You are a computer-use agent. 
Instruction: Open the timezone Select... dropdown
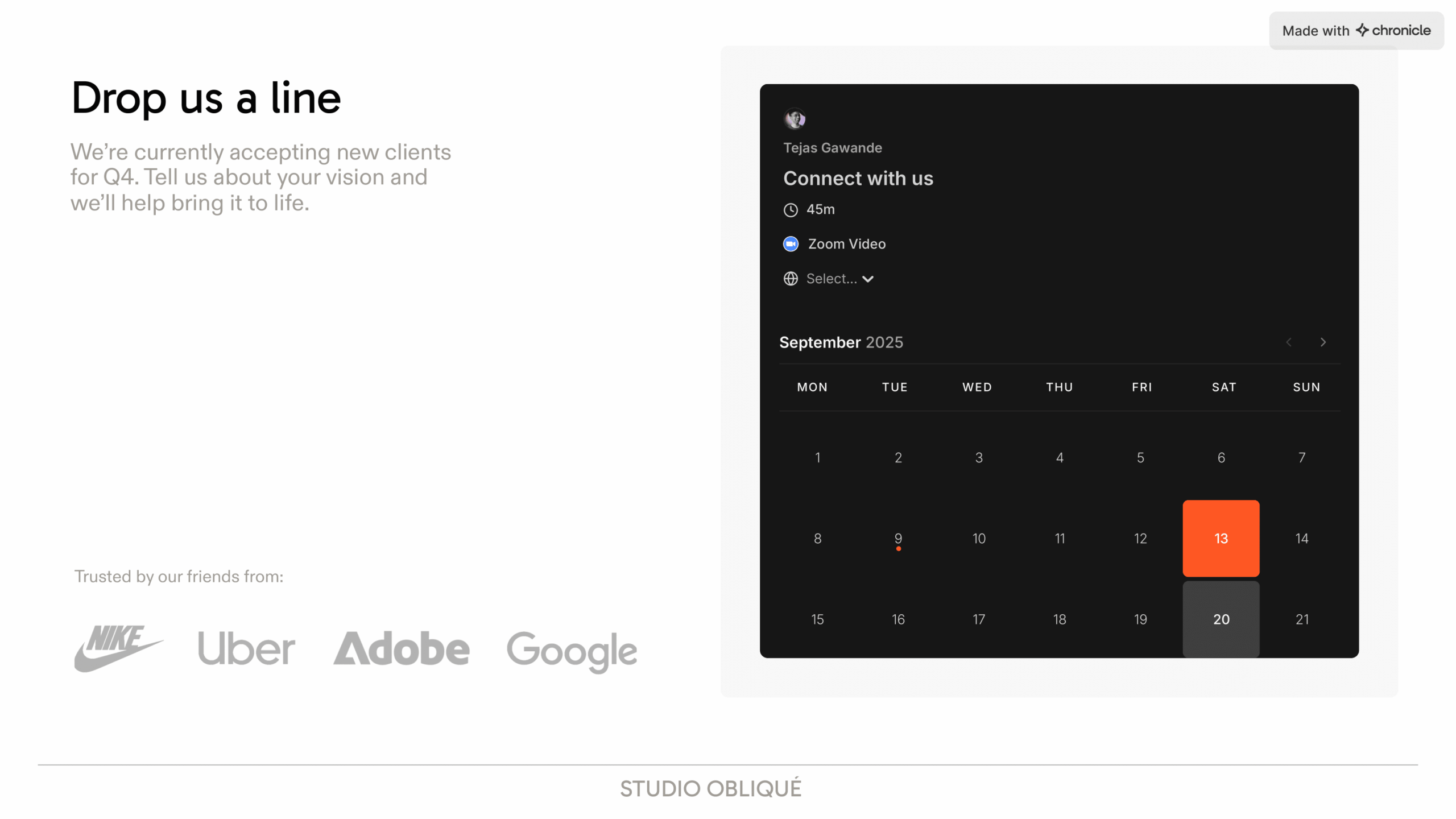click(839, 279)
